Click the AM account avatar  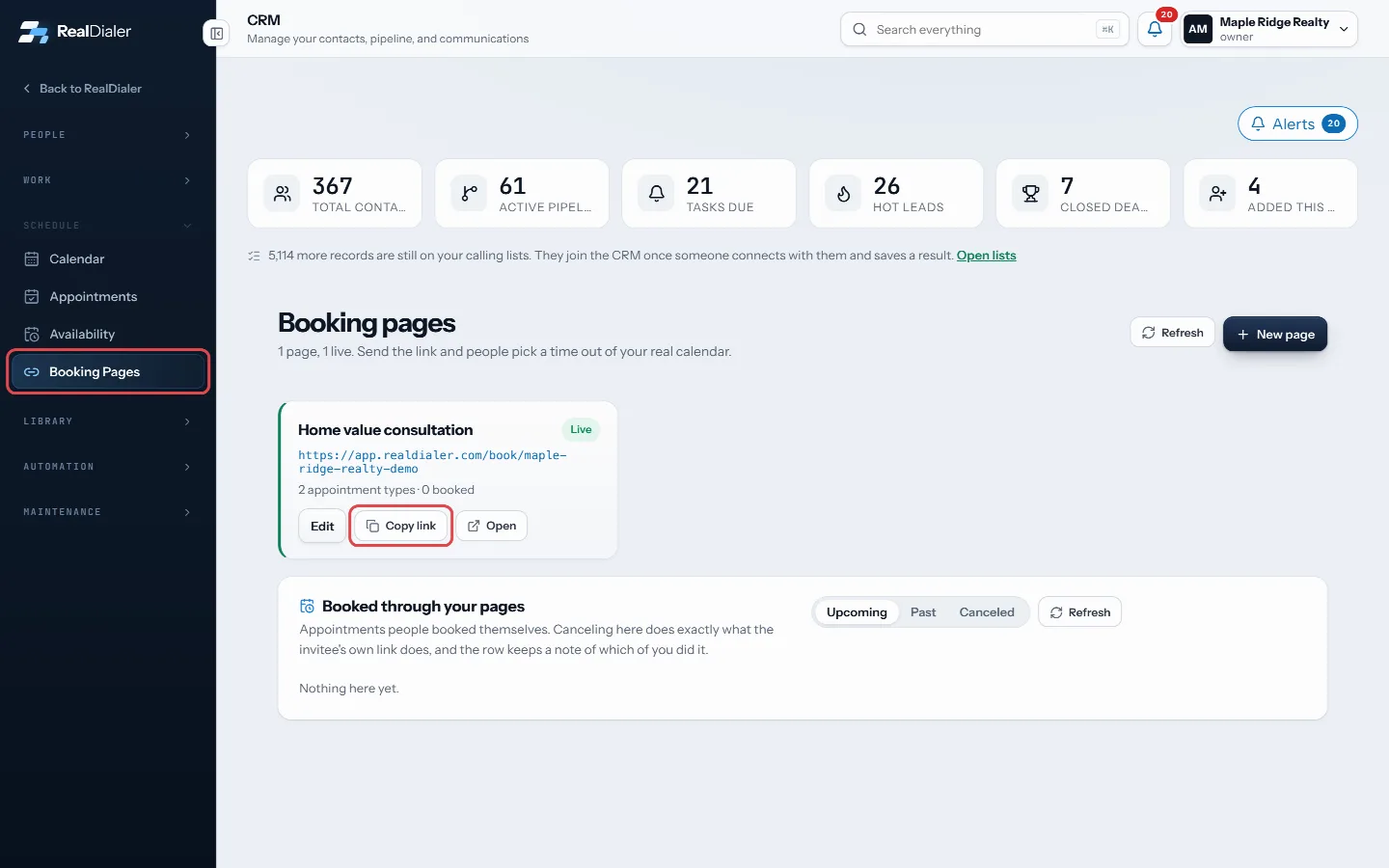(1198, 29)
